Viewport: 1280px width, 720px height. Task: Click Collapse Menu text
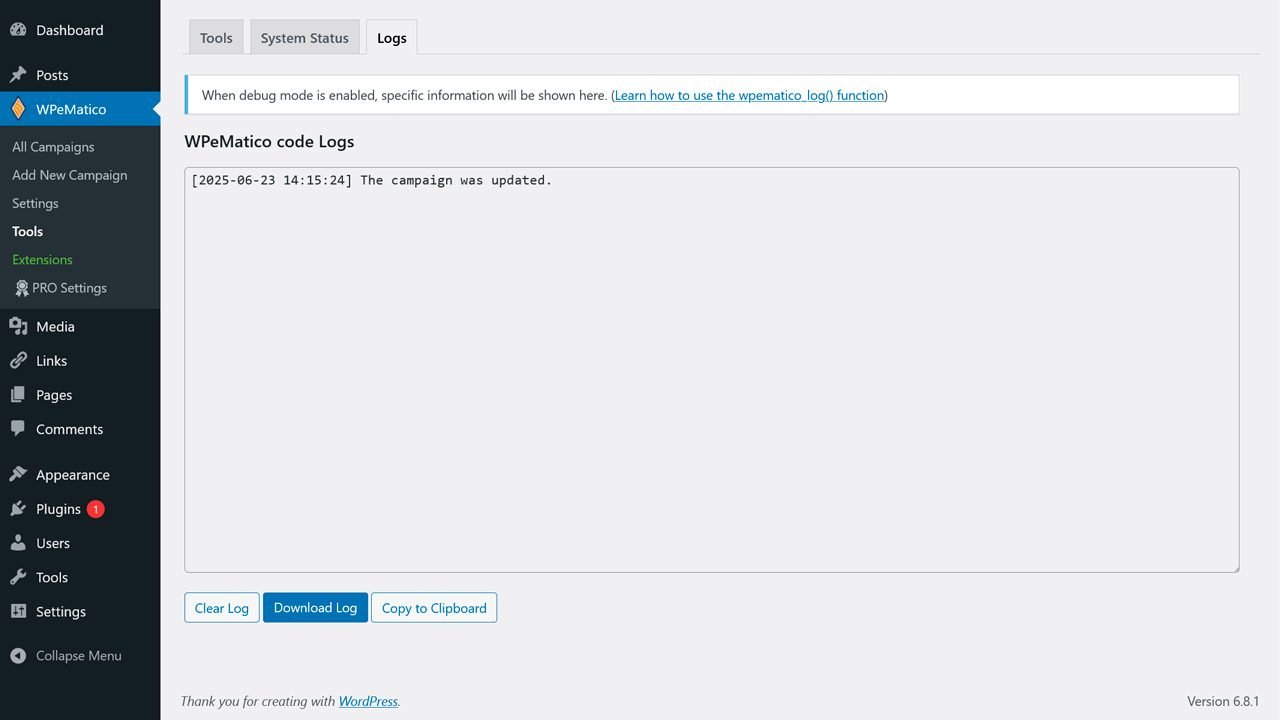tap(79, 656)
